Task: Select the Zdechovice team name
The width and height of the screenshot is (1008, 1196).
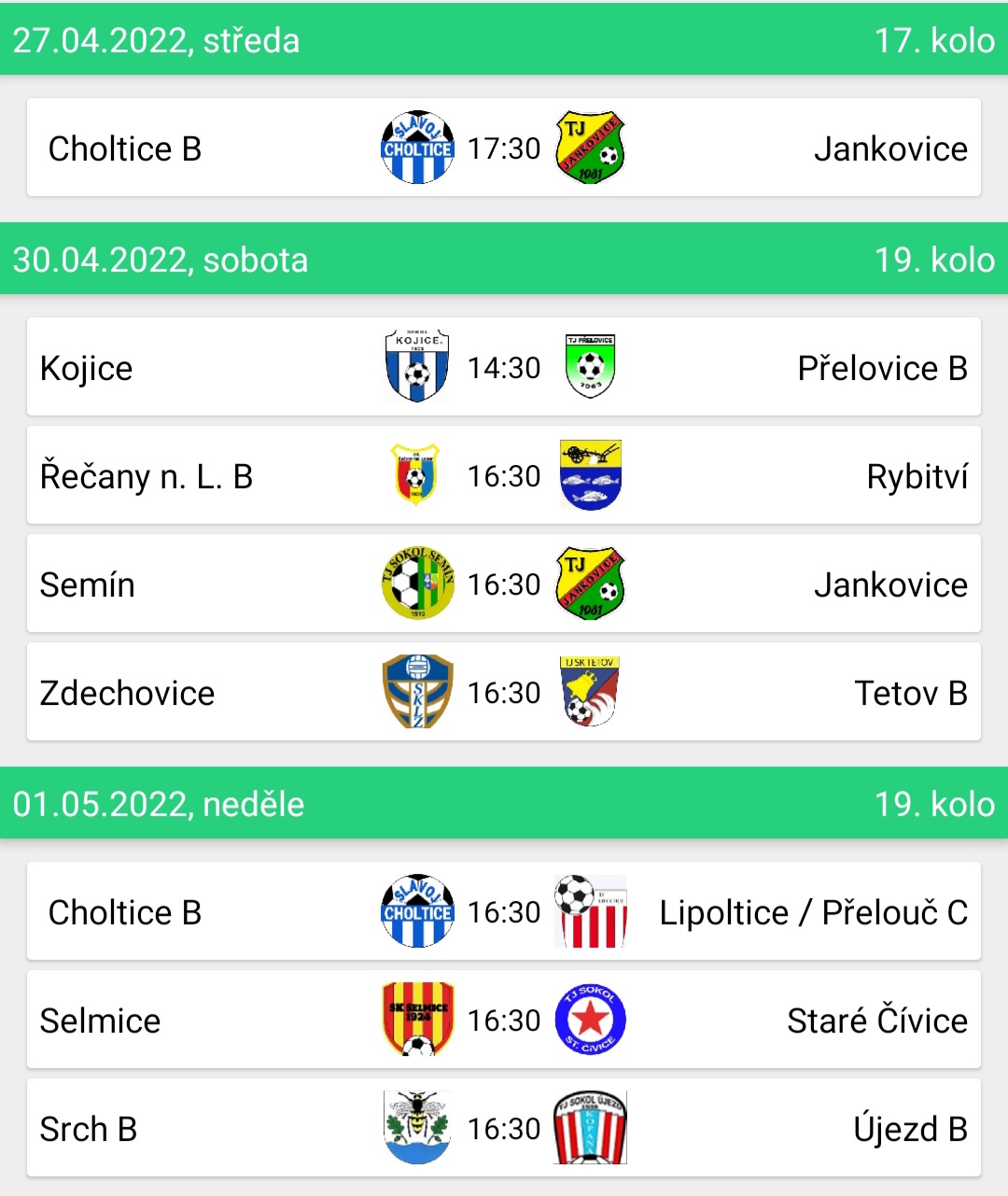Action: coord(127,693)
